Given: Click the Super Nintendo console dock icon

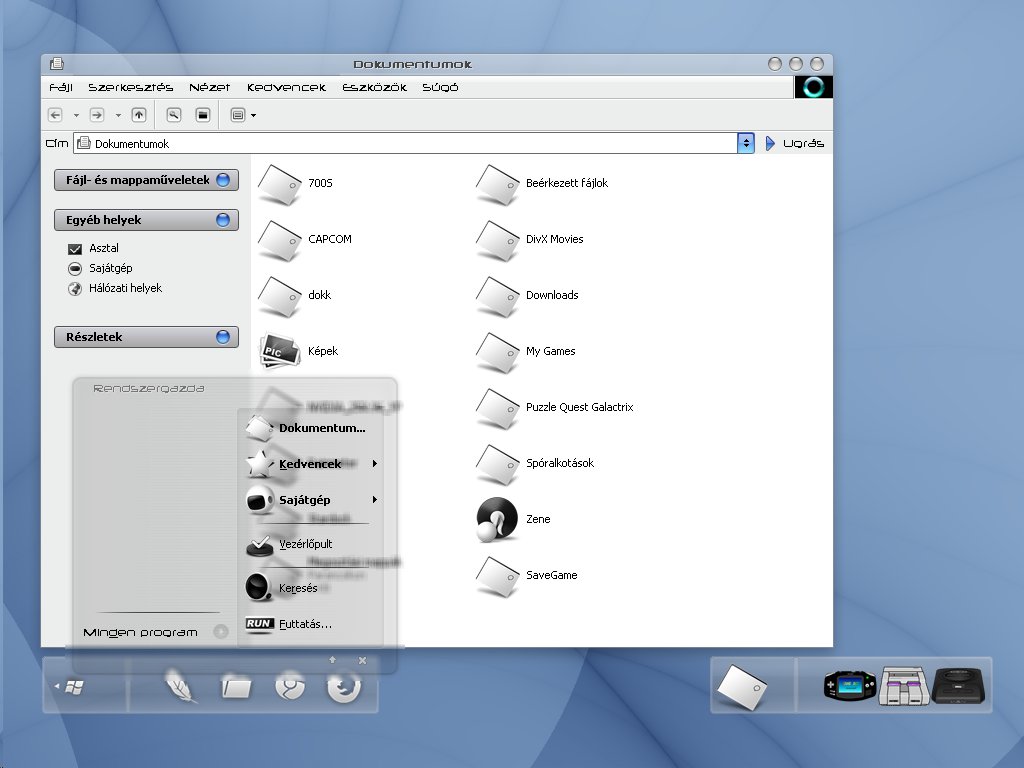Looking at the screenshot, I should point(904,685).
